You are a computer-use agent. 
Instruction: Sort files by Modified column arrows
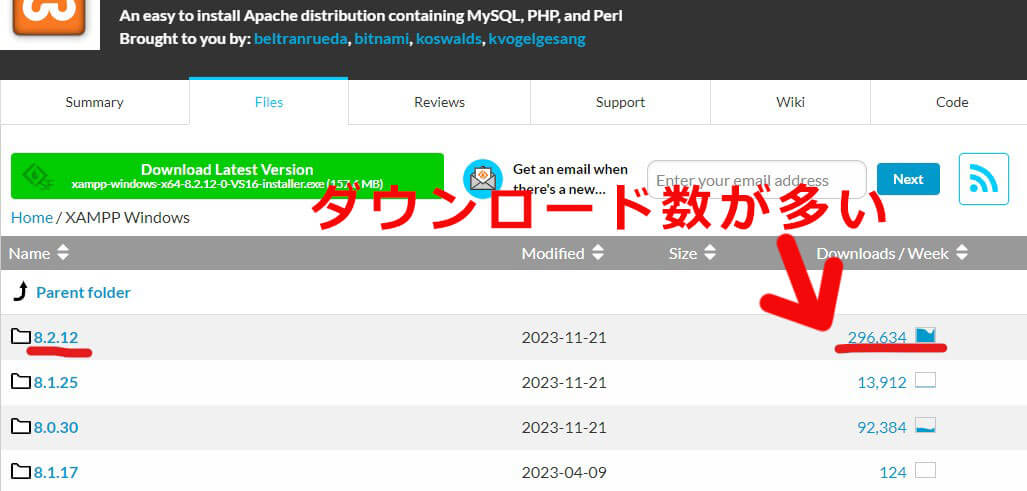coord(597,253)
